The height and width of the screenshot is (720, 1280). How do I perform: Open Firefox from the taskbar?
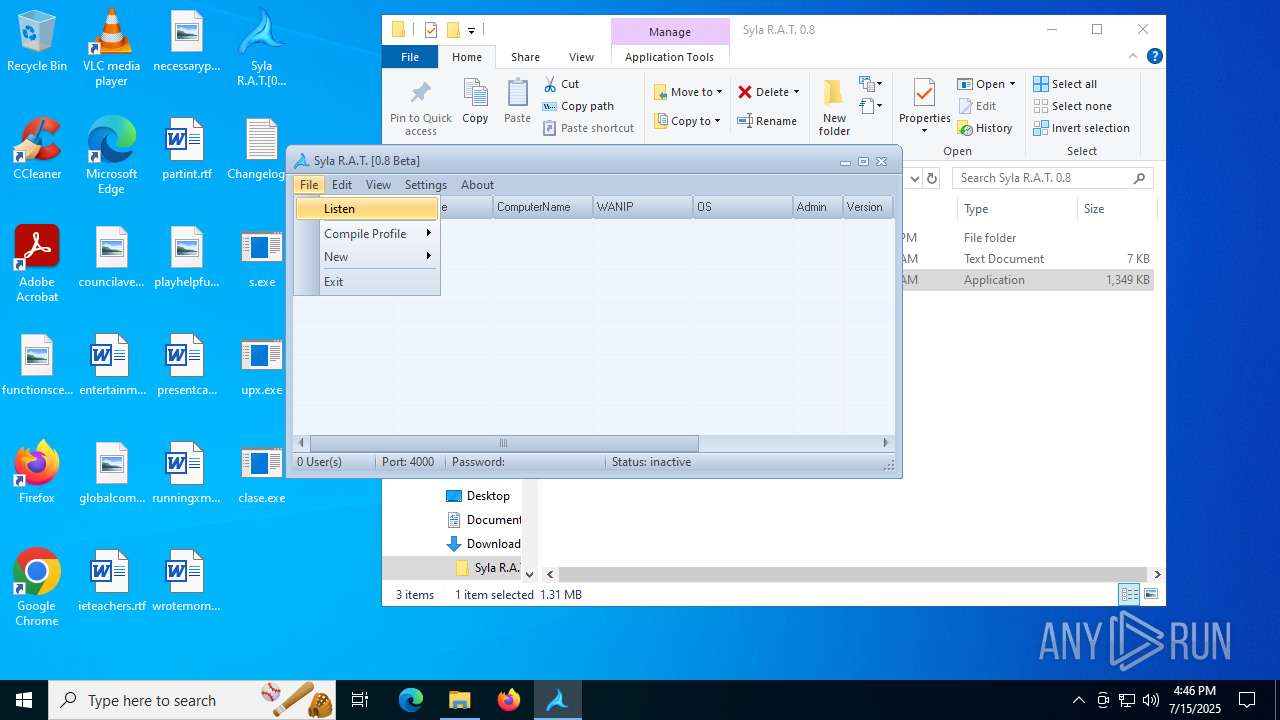click(x=508, y=700)
